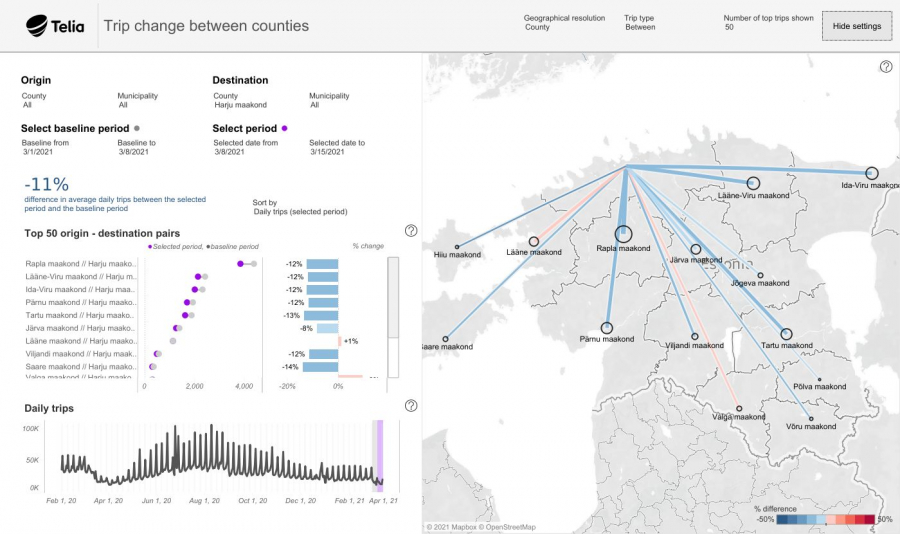The height and width of the screenshot is (534, 900).
Task: Select Viljandi maakond // Harju row label
Action: point(80,354)
